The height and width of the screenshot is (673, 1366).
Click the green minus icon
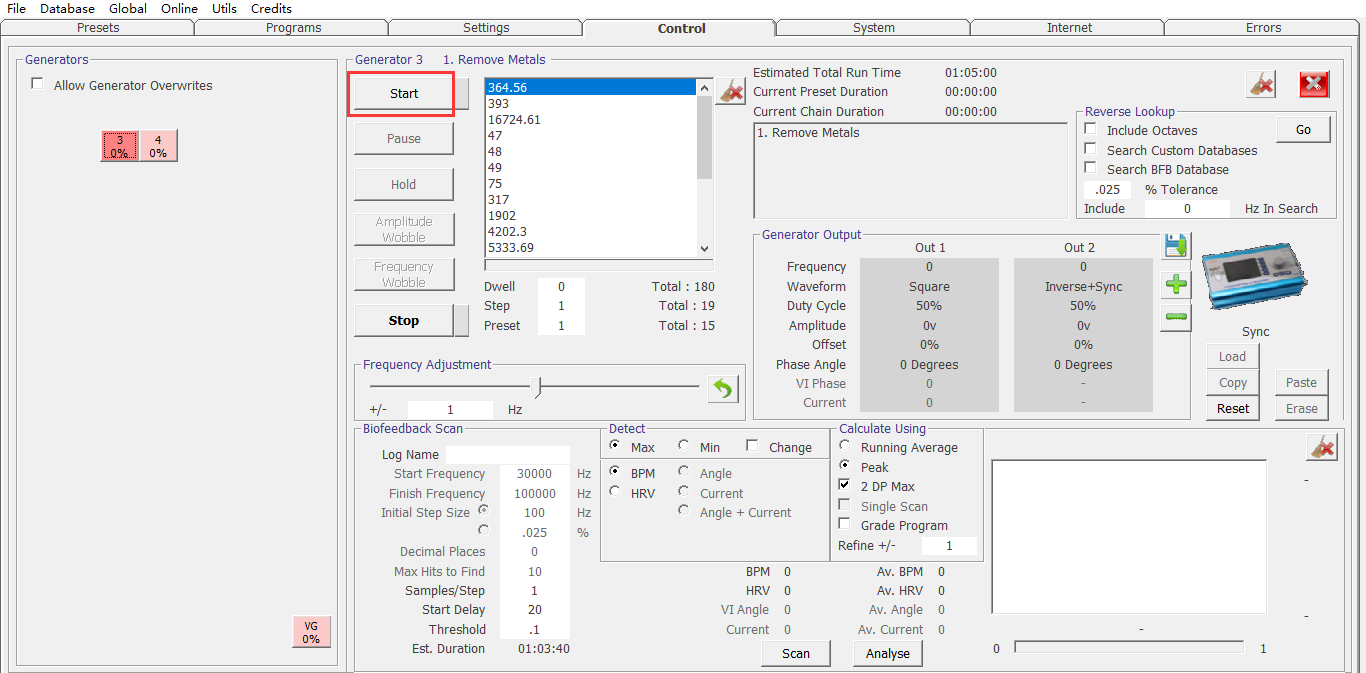[1176, 318]
